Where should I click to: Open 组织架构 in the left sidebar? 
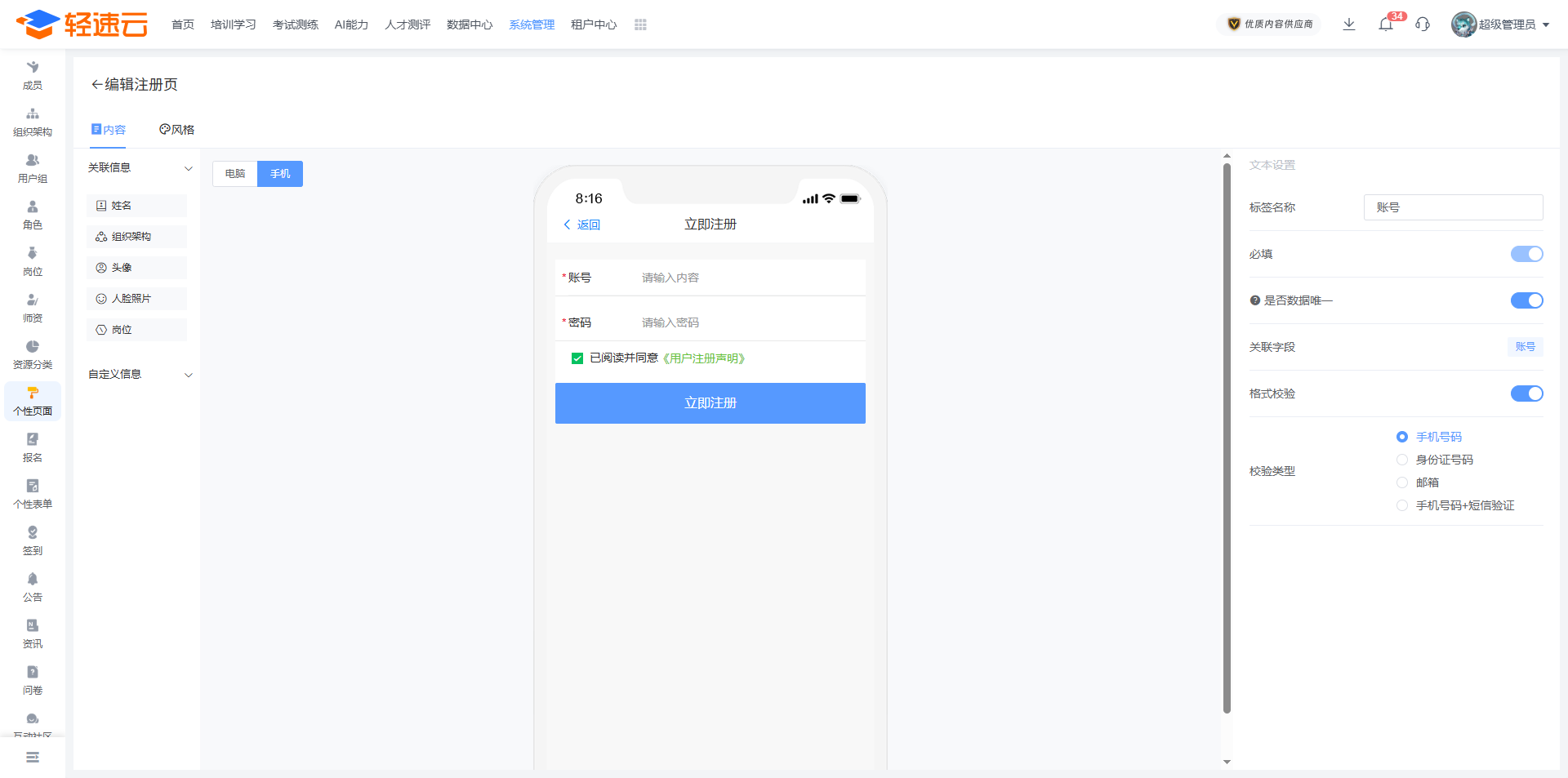pos(33,122)
